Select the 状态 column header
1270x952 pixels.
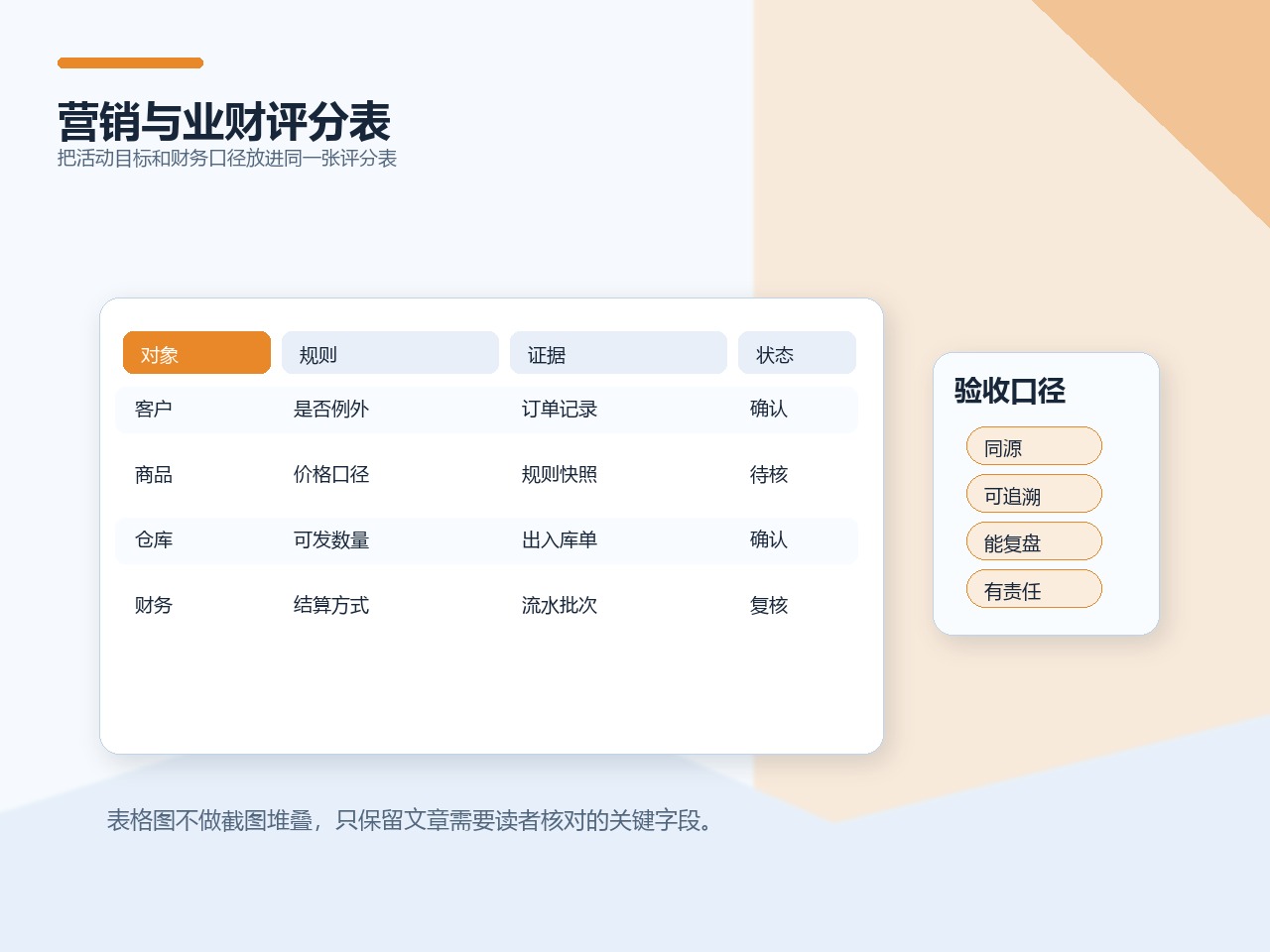pos(797,353)
